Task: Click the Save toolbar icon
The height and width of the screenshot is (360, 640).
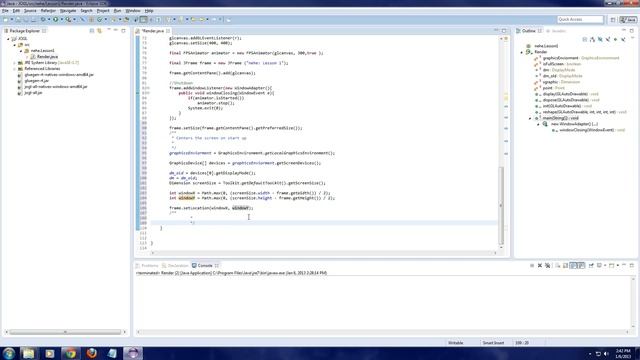Action: point(18,19)
